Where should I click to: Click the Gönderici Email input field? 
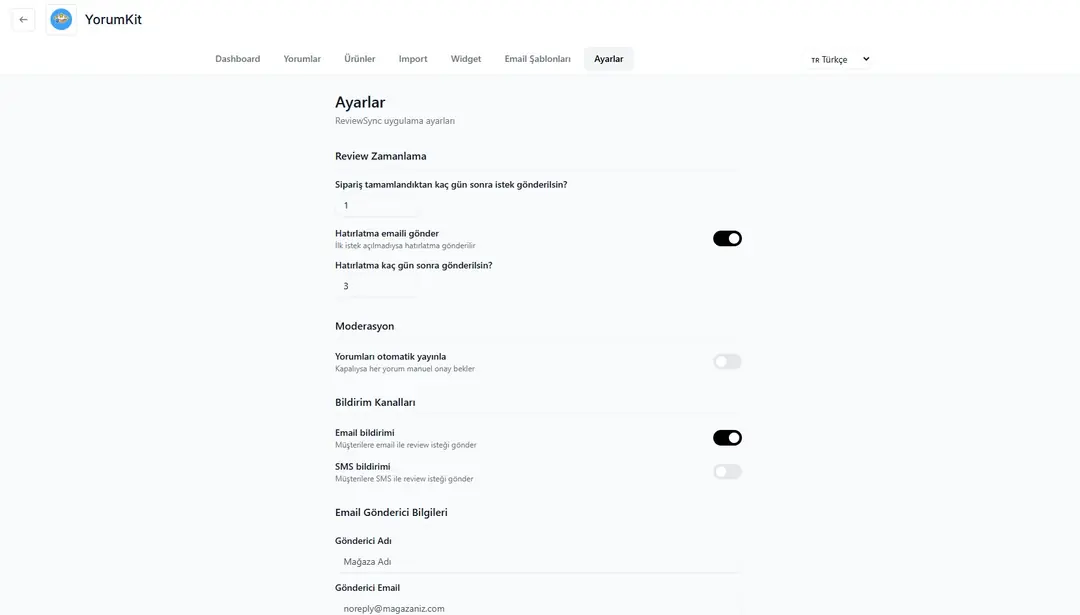(537, 608)
